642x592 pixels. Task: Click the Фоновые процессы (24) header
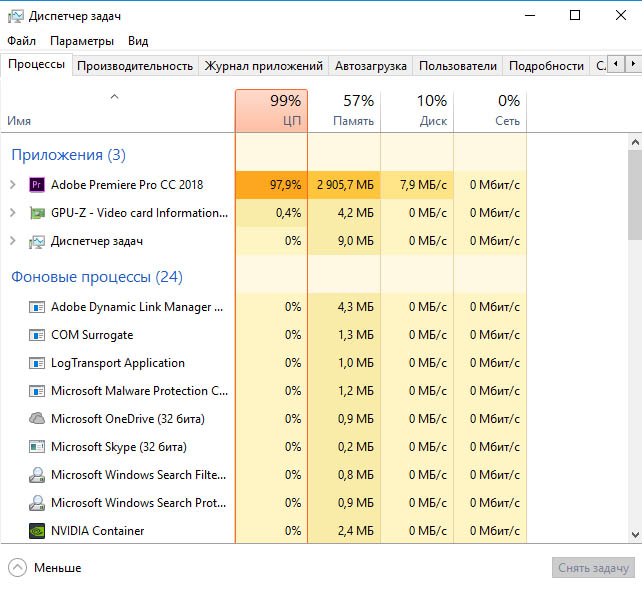97,277
